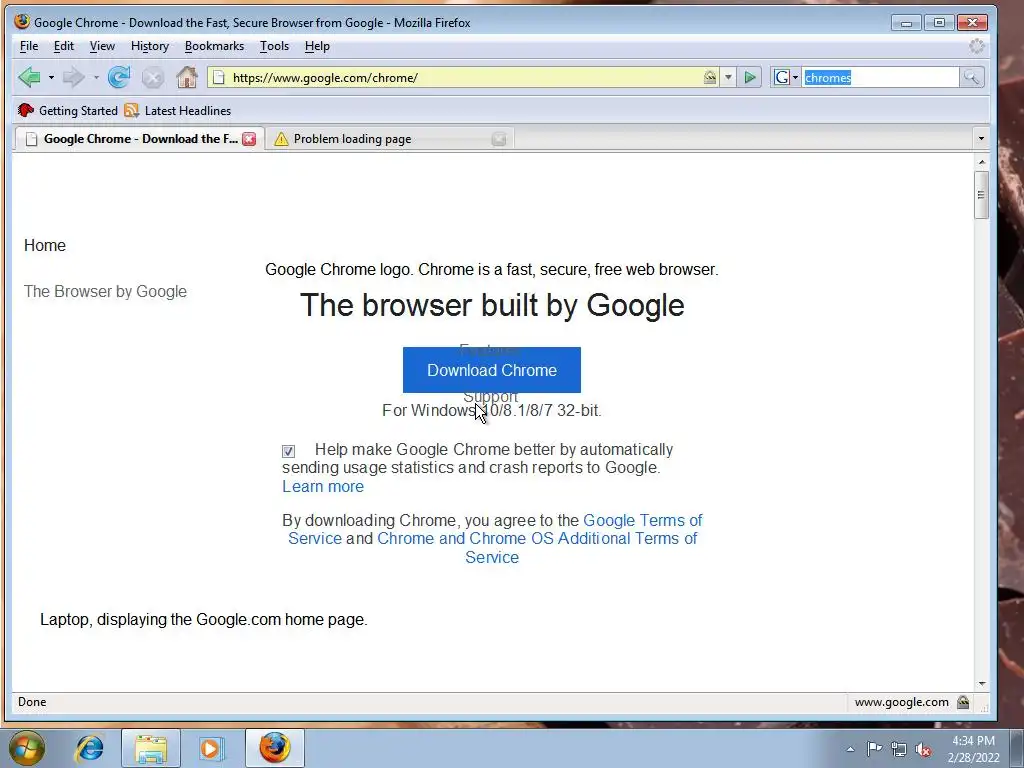The image size is (1024, 768).
Task: Click the search box containing 'chromes'
Action: 880,78
